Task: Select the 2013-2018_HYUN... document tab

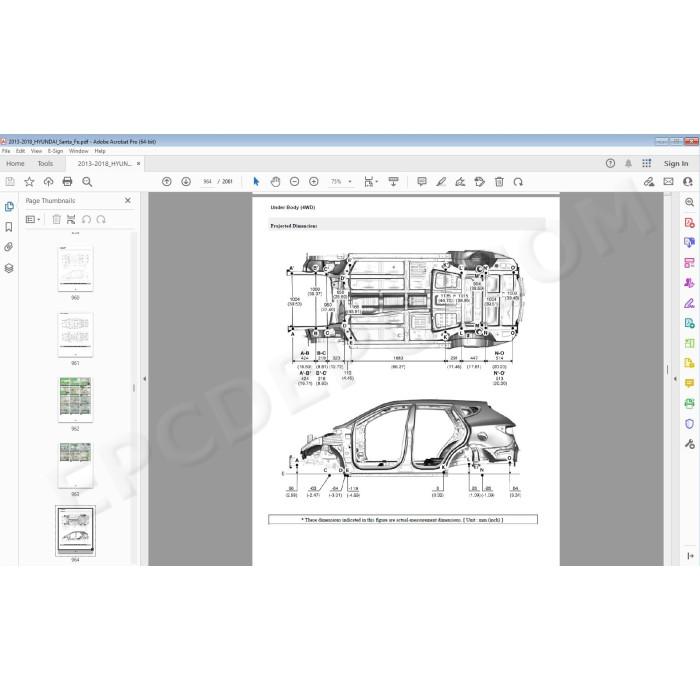Action: pyautogui.click(x=104, y=164)
